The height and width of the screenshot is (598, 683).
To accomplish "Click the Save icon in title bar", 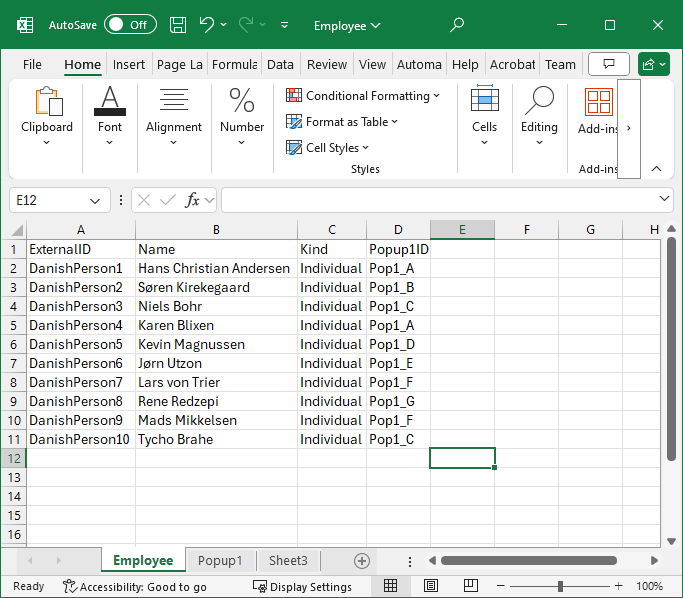I will click(x=178, y=25).
